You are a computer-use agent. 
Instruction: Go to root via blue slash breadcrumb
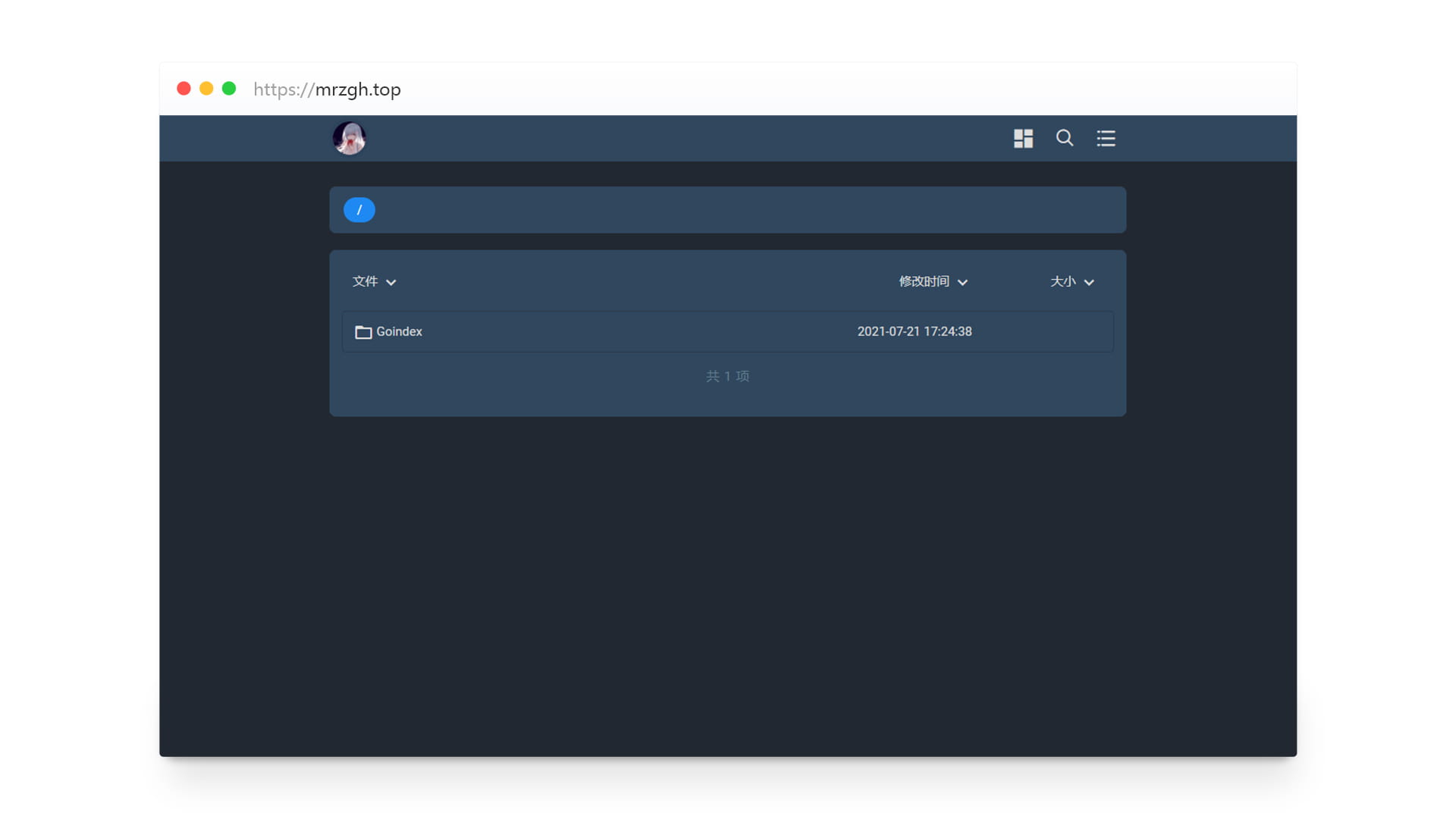359,210
